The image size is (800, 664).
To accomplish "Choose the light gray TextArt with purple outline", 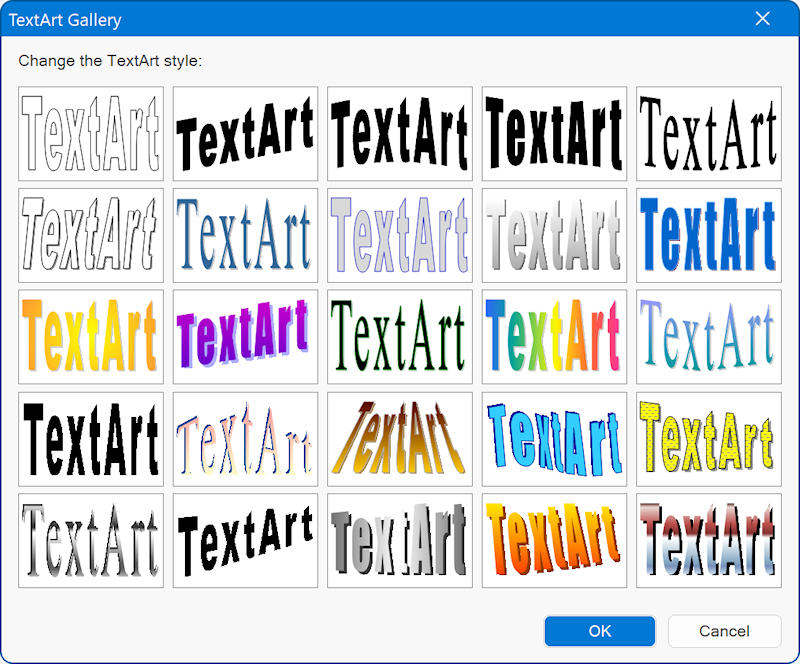I will coord(399,235).
